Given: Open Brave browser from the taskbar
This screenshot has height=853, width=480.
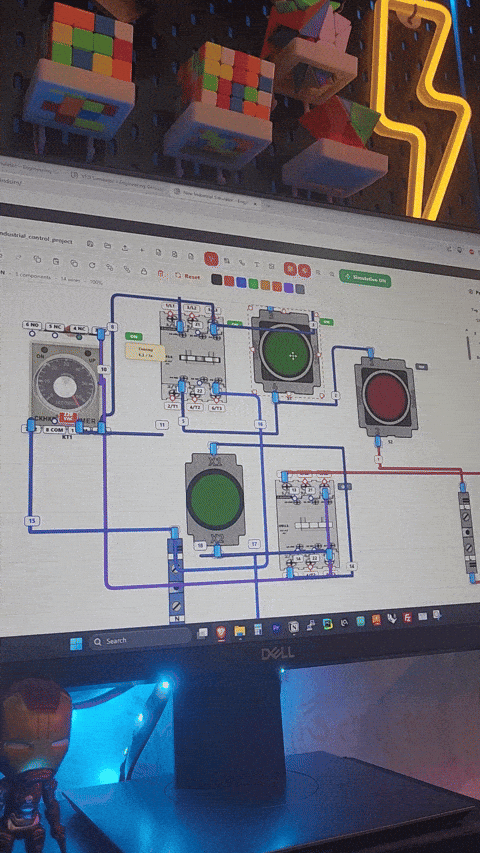Looking at the screenshot, I should 220,632.
